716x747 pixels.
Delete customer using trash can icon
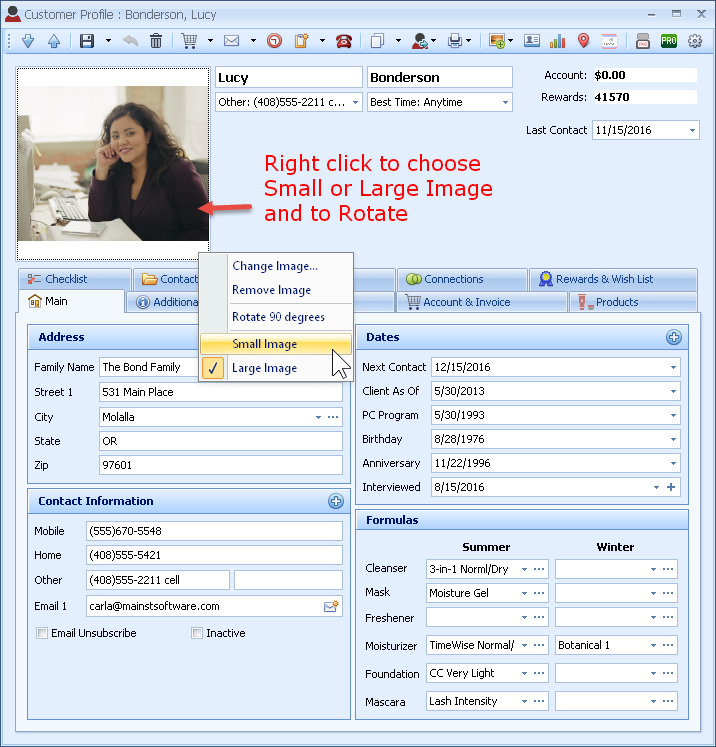156,41
